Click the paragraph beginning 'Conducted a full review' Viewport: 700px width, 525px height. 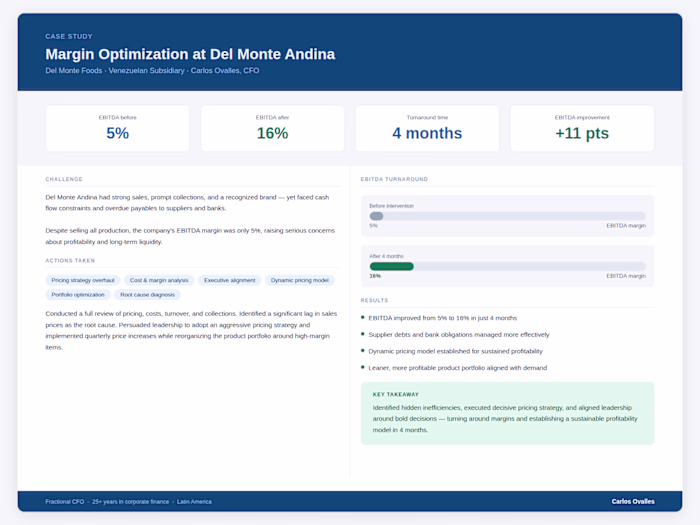pos(191,330)
